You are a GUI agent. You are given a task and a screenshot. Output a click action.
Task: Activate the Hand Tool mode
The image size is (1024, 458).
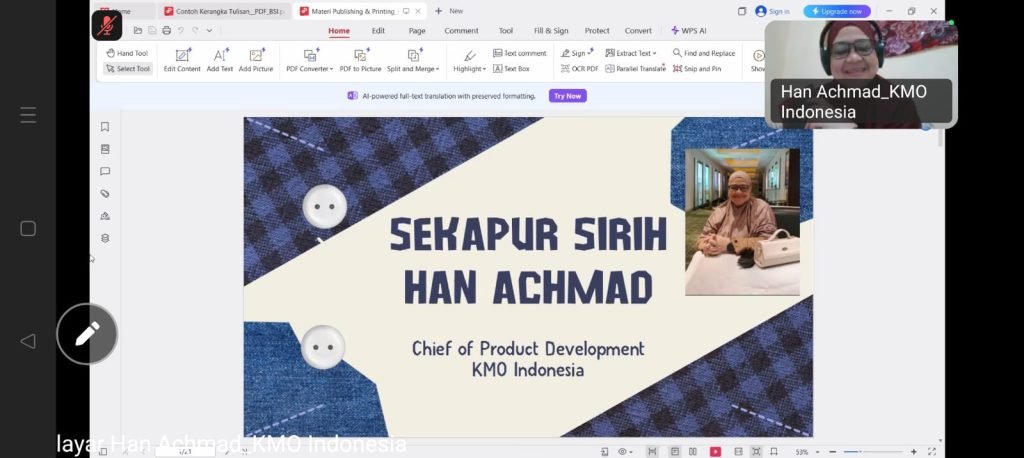click(x=127, y=53)
